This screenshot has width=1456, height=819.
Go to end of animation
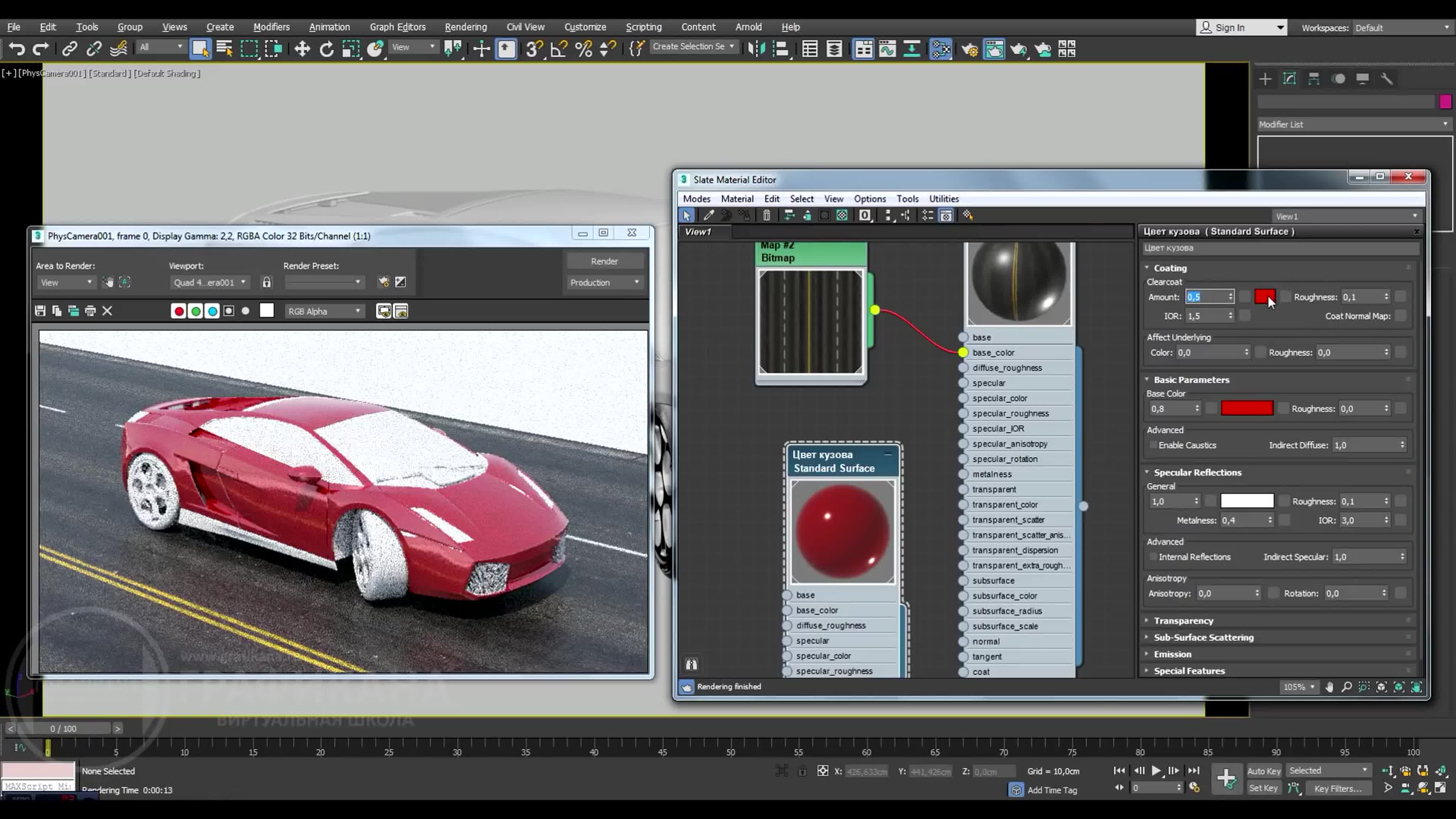point(1194,770)
